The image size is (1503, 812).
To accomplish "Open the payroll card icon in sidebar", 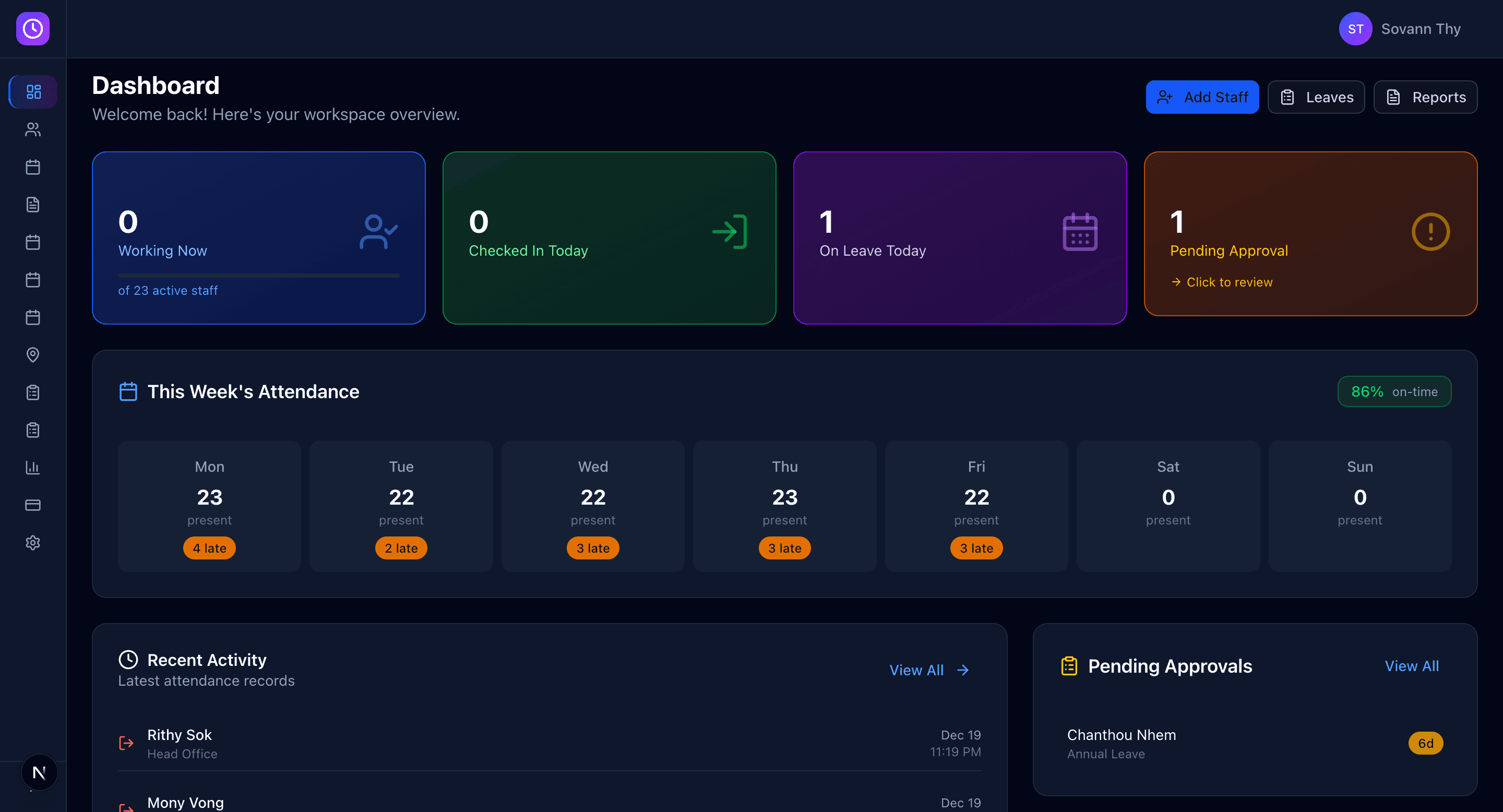I will (x=33, y=505).
